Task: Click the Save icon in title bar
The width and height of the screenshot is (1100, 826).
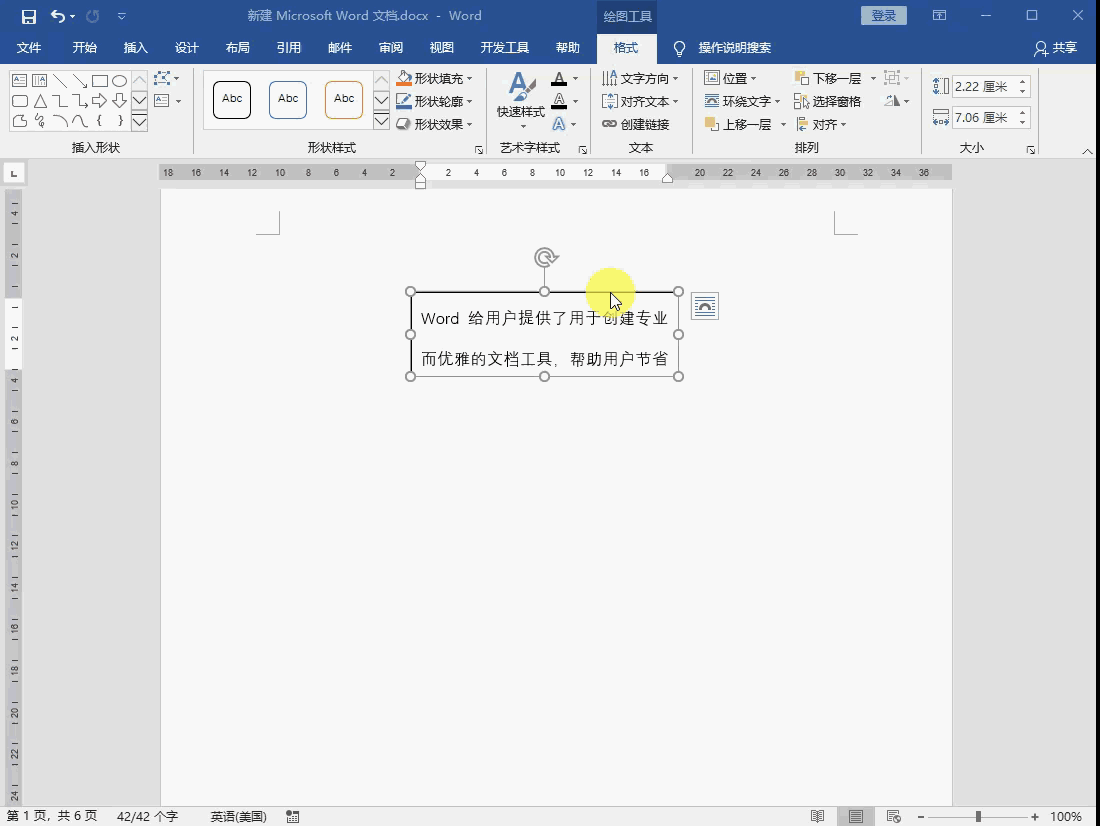Action: (x=28, y=16)
